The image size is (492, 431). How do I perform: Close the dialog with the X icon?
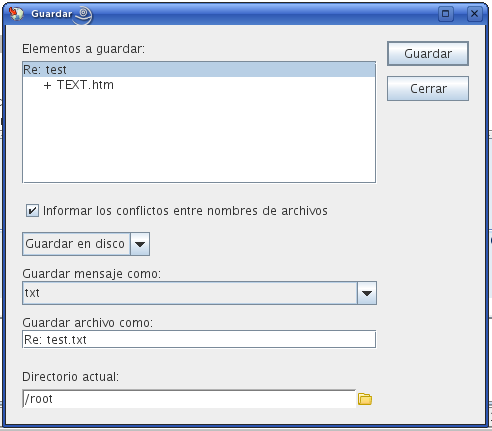point(474,14)
